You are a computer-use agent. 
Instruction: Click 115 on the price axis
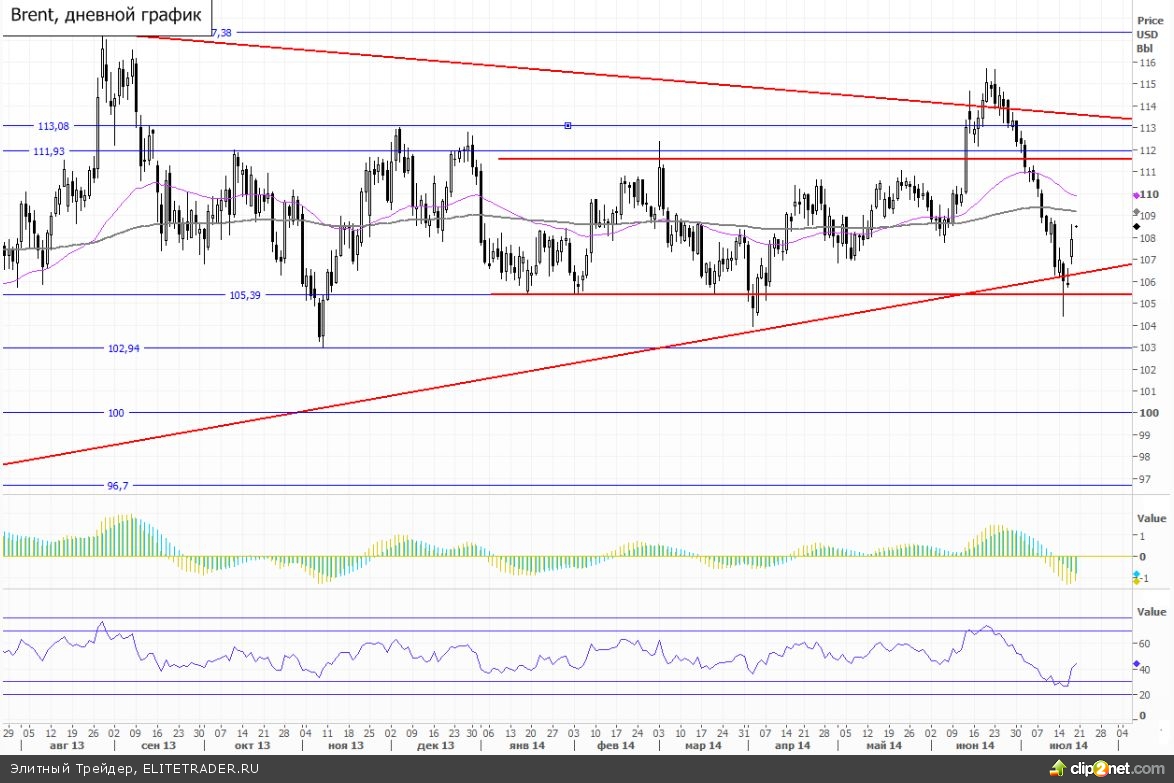point(1147,85)
